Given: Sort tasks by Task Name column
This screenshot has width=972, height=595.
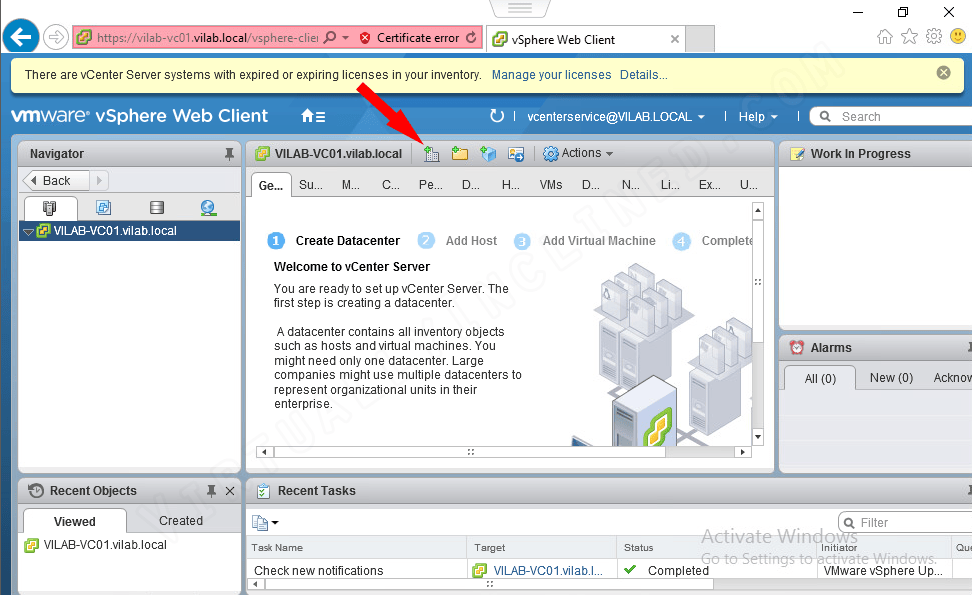Looking at the screenshot, I should pyautogui.click(x=356, y=547).
